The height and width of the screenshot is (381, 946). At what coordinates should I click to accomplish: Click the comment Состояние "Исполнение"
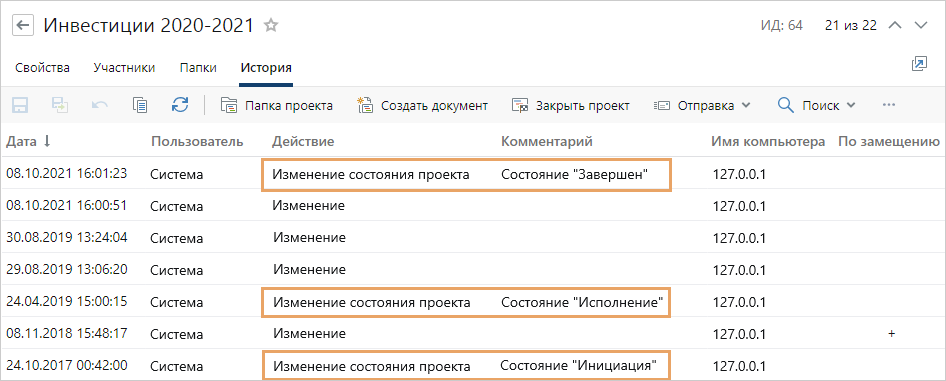582,302
